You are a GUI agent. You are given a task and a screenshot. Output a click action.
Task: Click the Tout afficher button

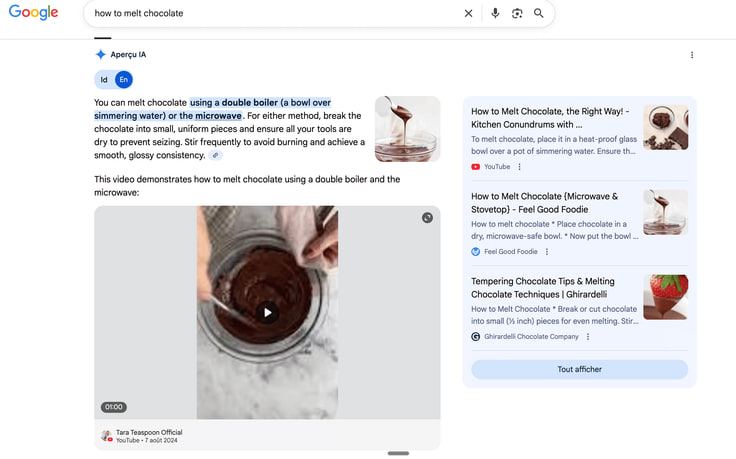(579, 369)
